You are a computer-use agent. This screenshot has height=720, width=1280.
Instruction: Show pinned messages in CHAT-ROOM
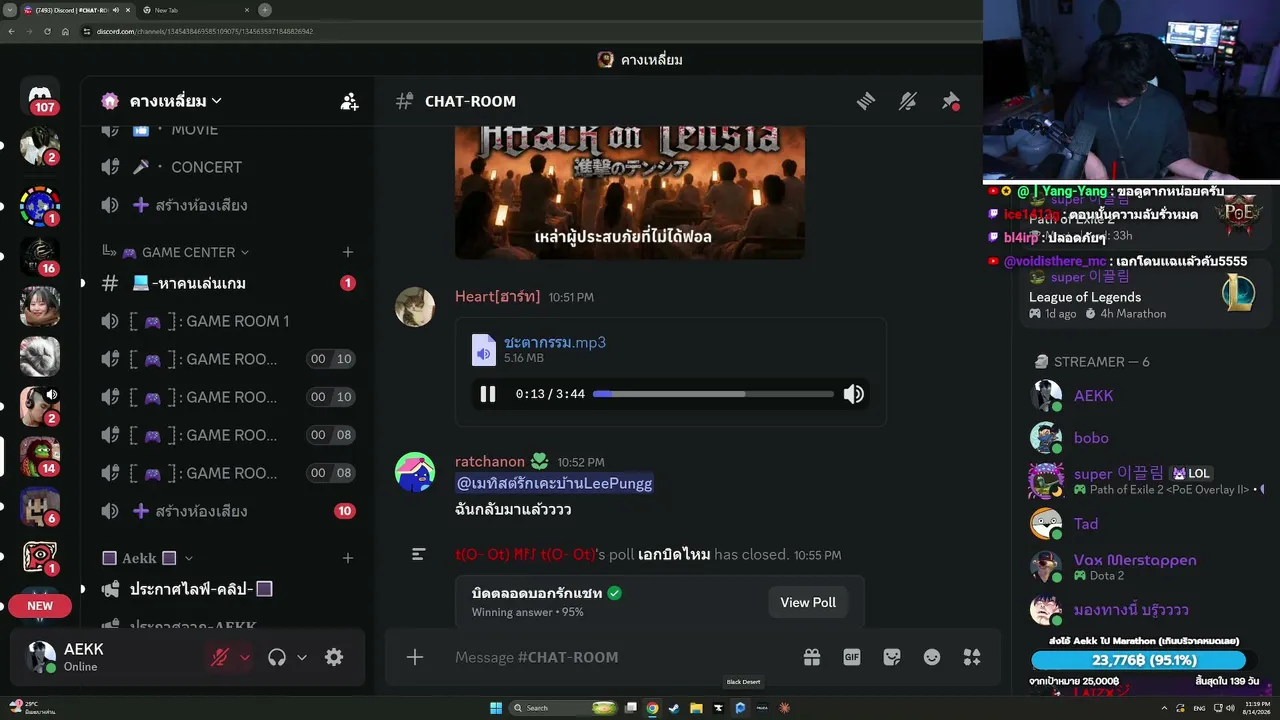[951, 101]
